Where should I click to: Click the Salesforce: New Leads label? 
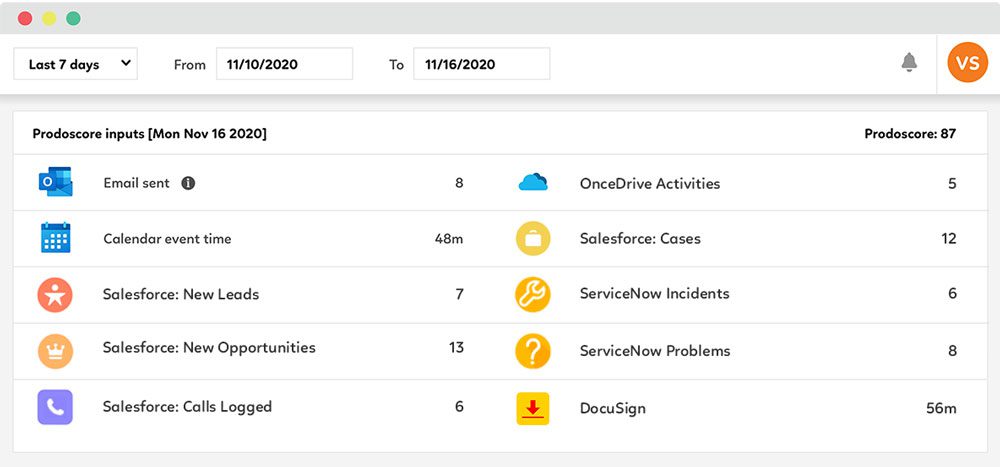180,294
